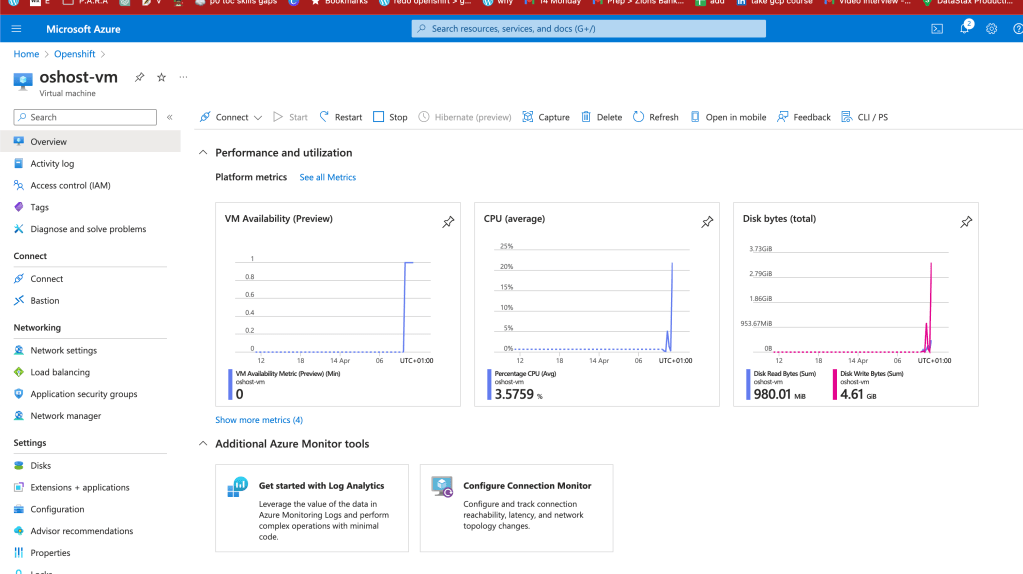
Task: Pin oshost-vm to the dashboard
Action: (x=140, y=77)
